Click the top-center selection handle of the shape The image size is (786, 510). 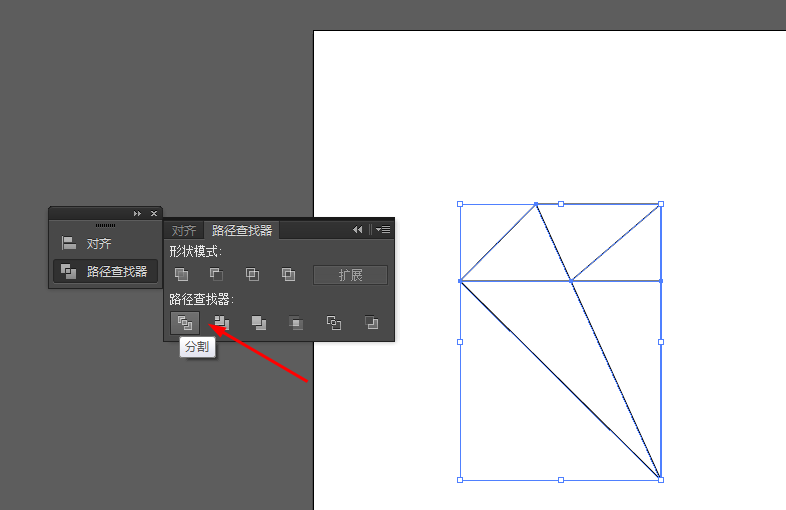tap(561, 204)
